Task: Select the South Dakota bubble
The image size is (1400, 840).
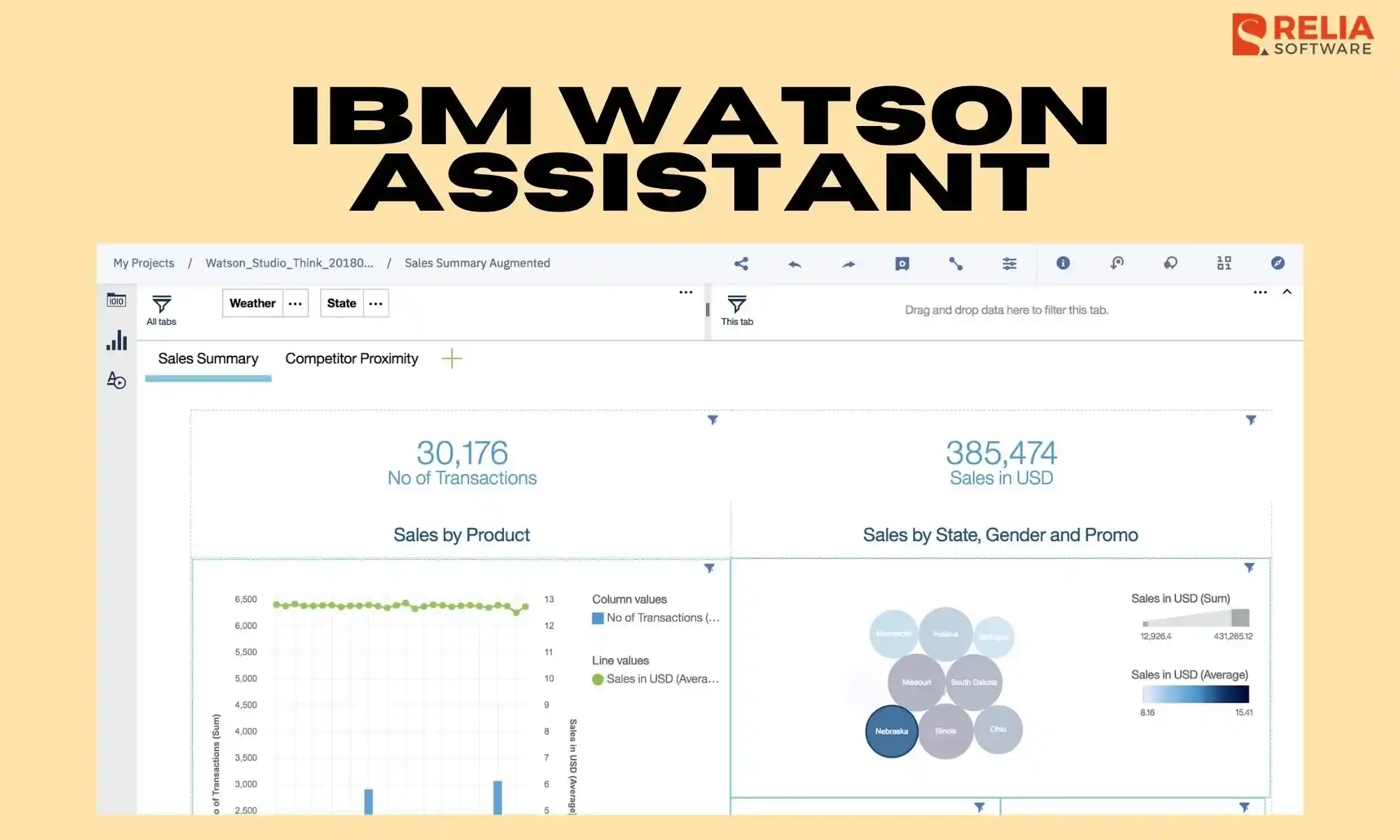Action: click(974, 682)
